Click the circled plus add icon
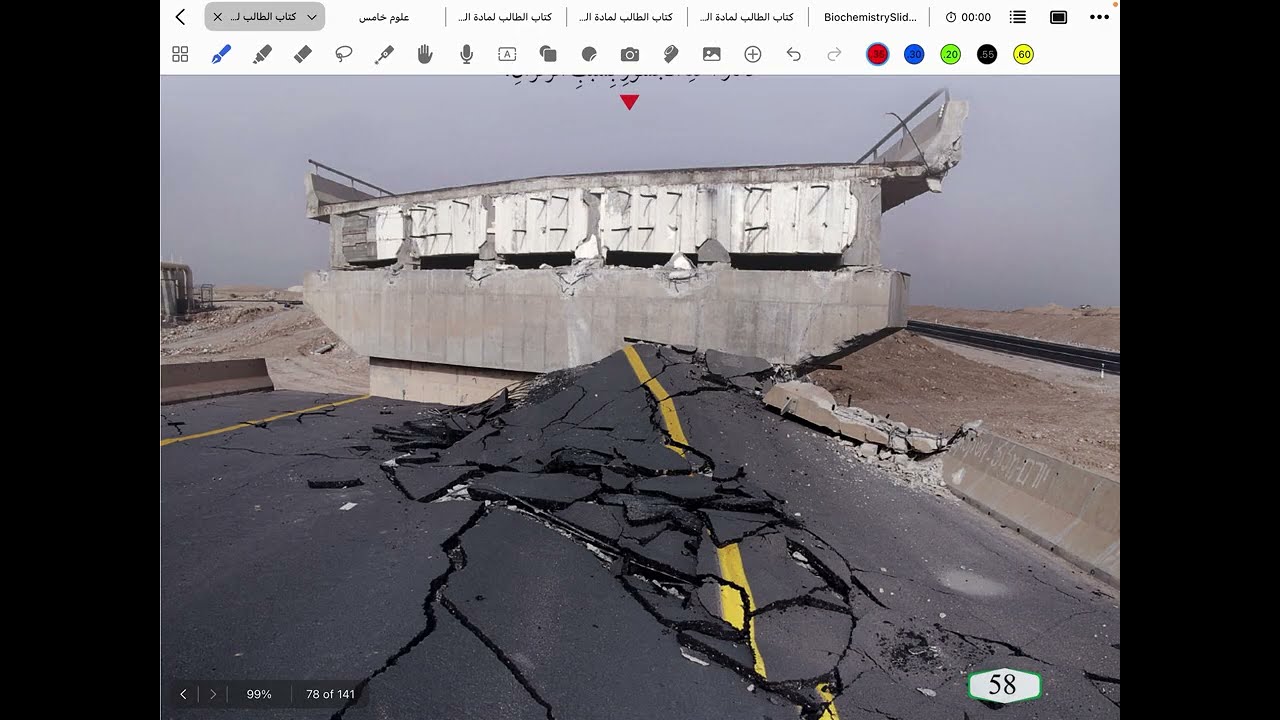1280x720 pixels. coord(753,54)
